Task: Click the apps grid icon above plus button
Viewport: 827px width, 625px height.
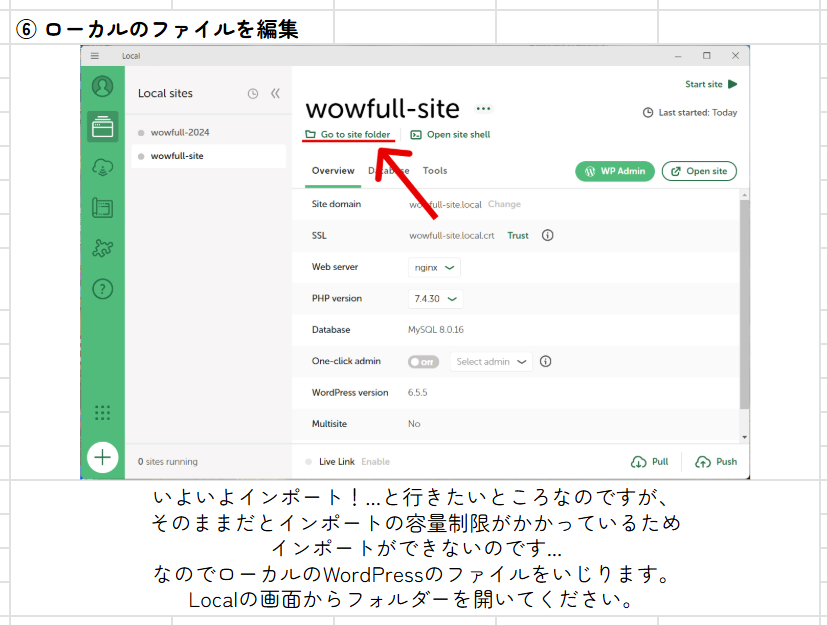Action: pyautogui.click(x=102, y=414)
